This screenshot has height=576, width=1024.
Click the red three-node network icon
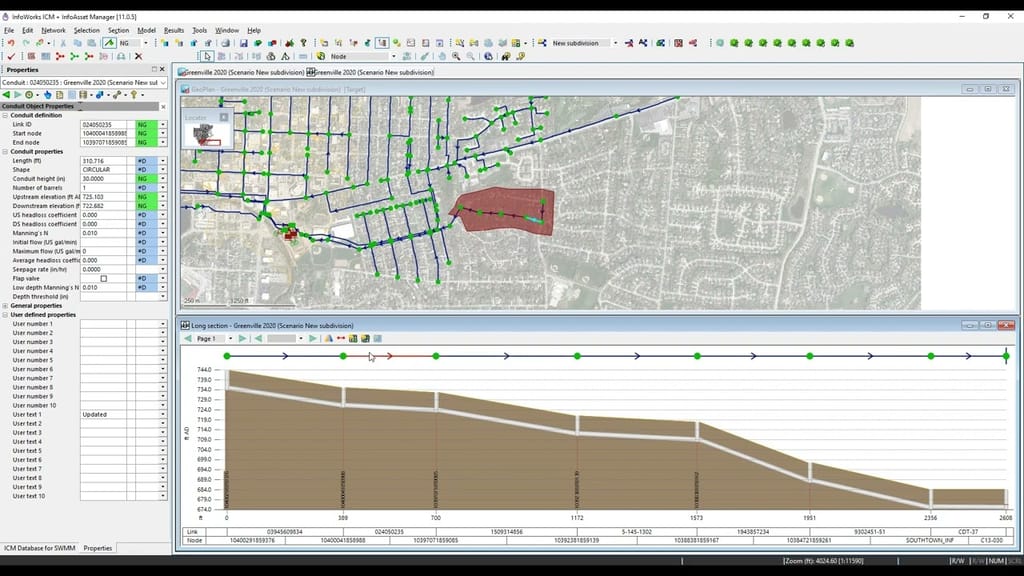click(x=60, y=57)
